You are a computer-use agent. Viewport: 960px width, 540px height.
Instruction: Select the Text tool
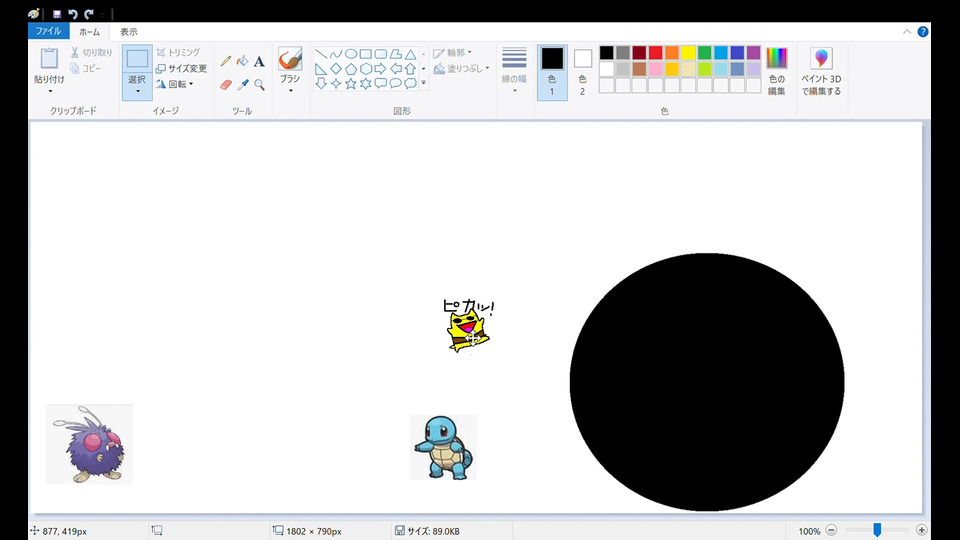259,61
